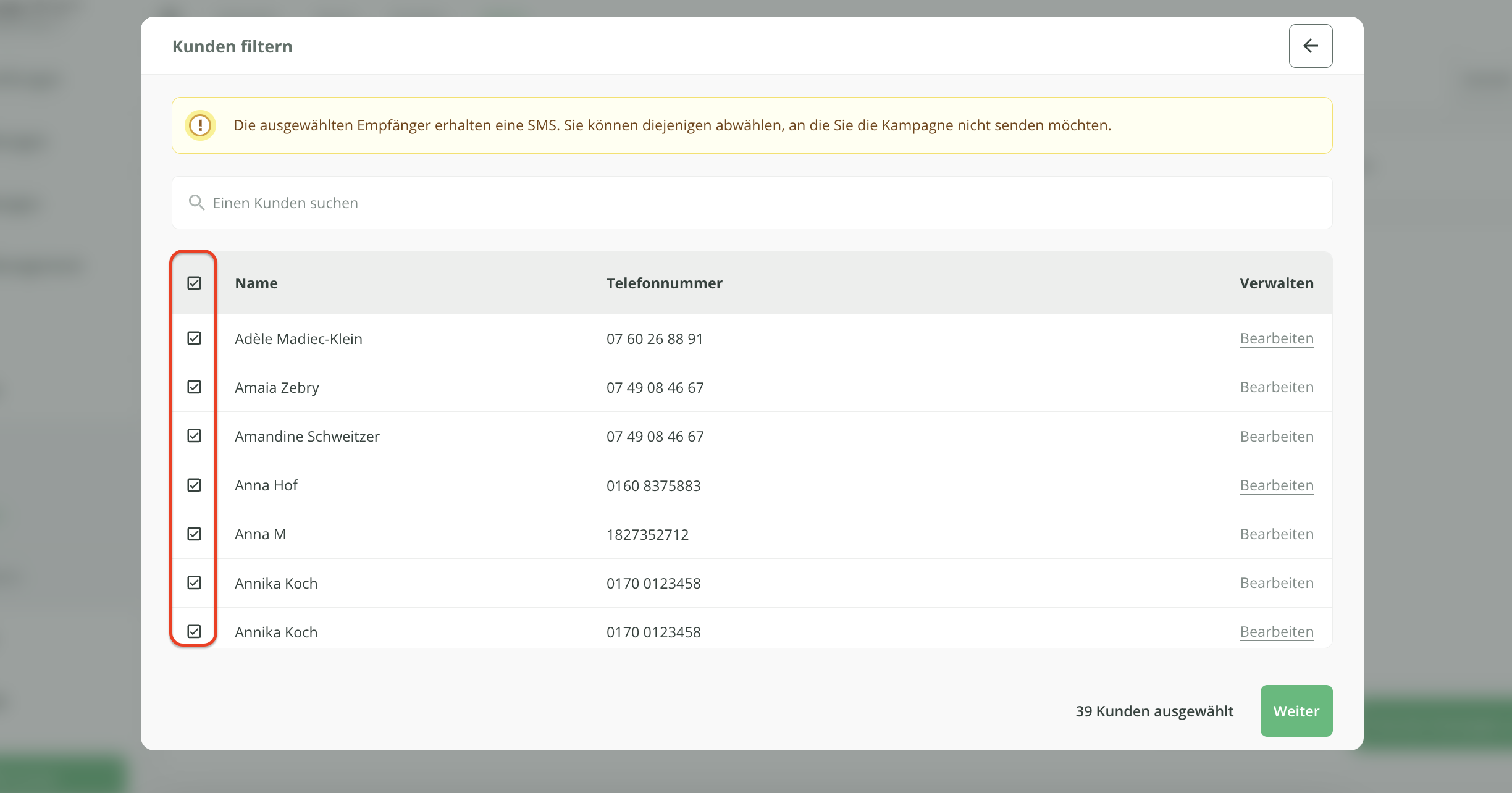Select the Adèle Madiec-Klein name cell
Image resolution: width=1512 pixels, height=793 pixels.
tap(298, 339)
